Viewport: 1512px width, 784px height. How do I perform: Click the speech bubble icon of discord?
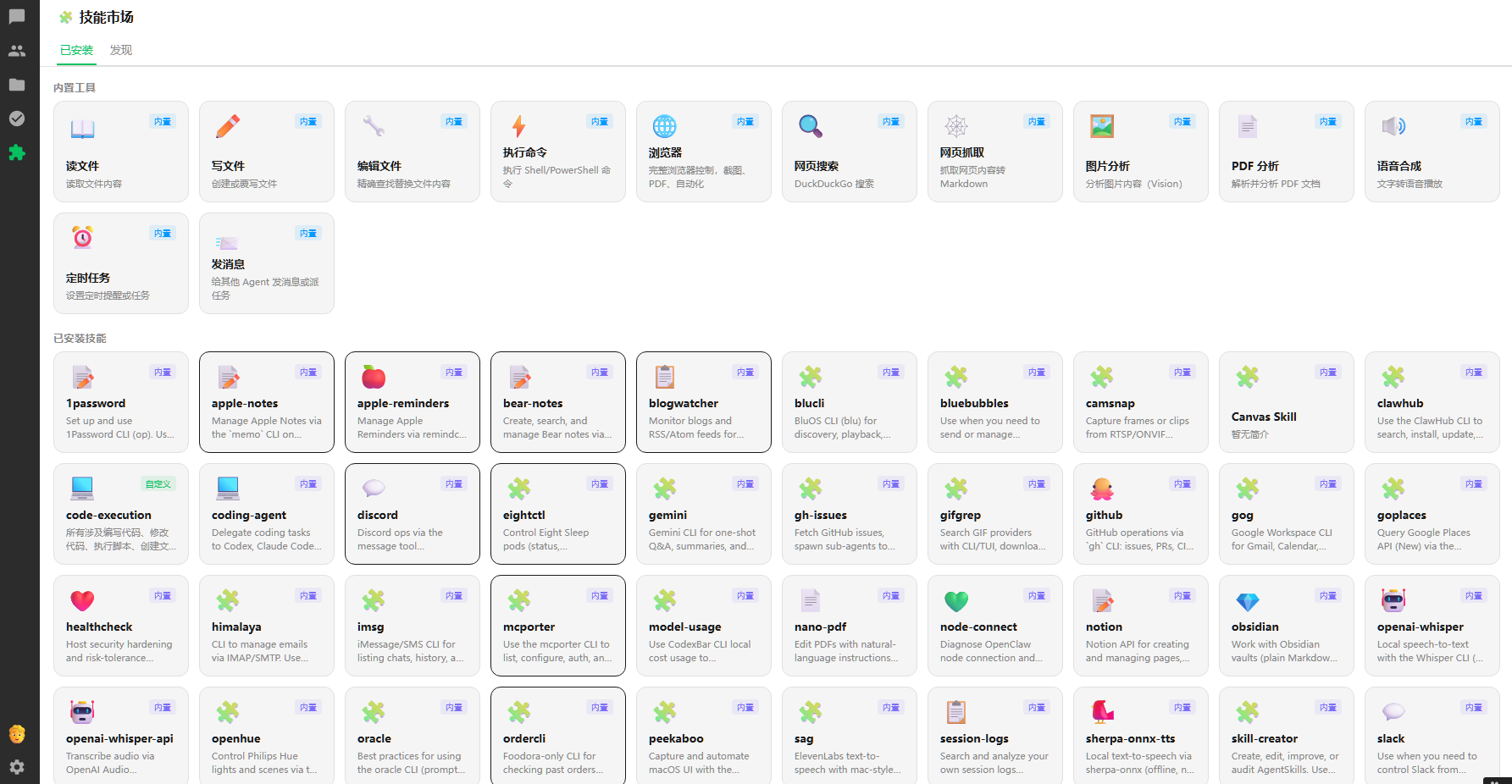[374, 489]
